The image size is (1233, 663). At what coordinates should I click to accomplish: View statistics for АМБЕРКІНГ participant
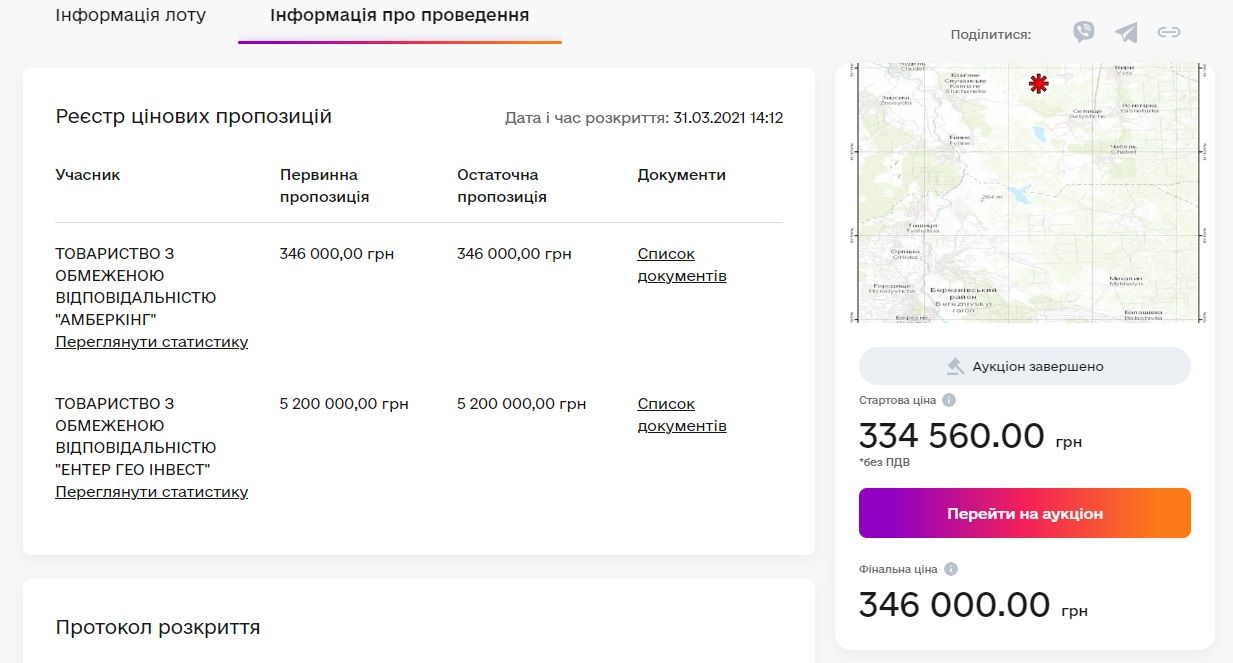click(151, 341)
